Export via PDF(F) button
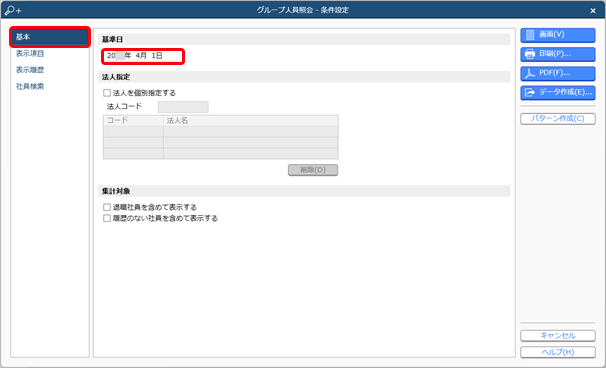 (x=558, y=73)
